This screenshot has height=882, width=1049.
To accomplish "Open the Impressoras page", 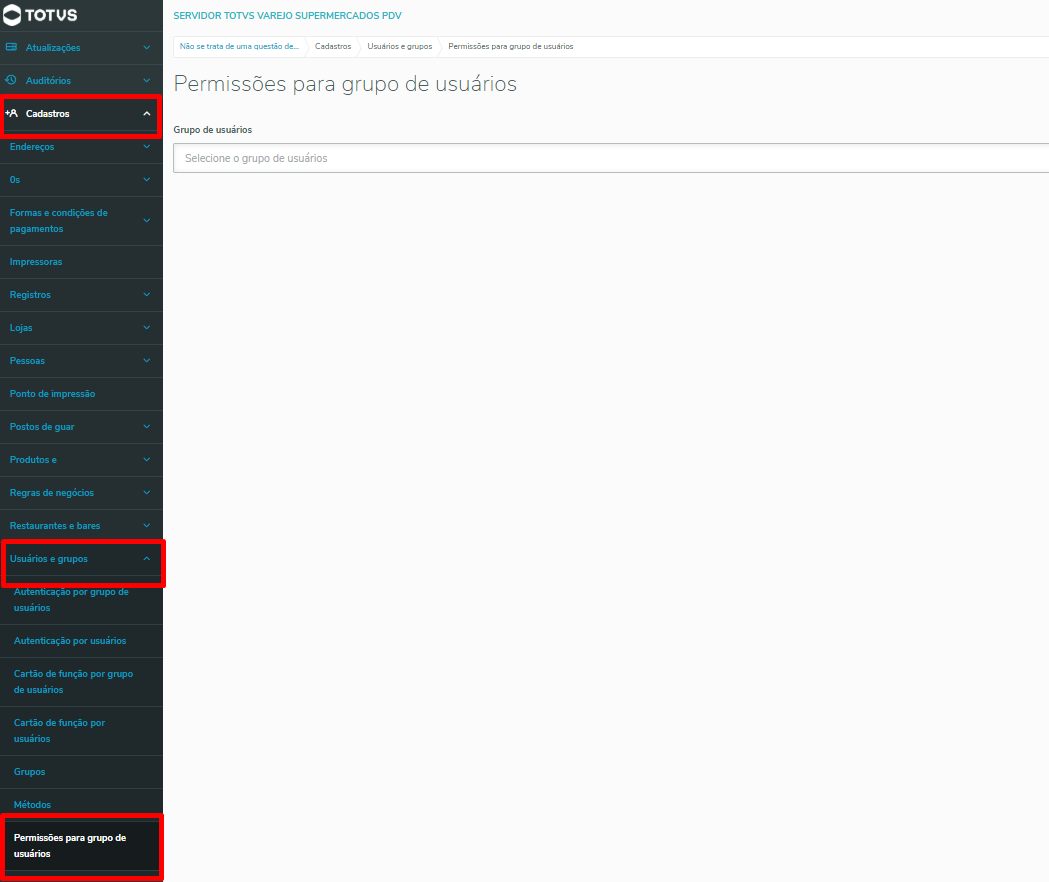I will click(81, 262).
